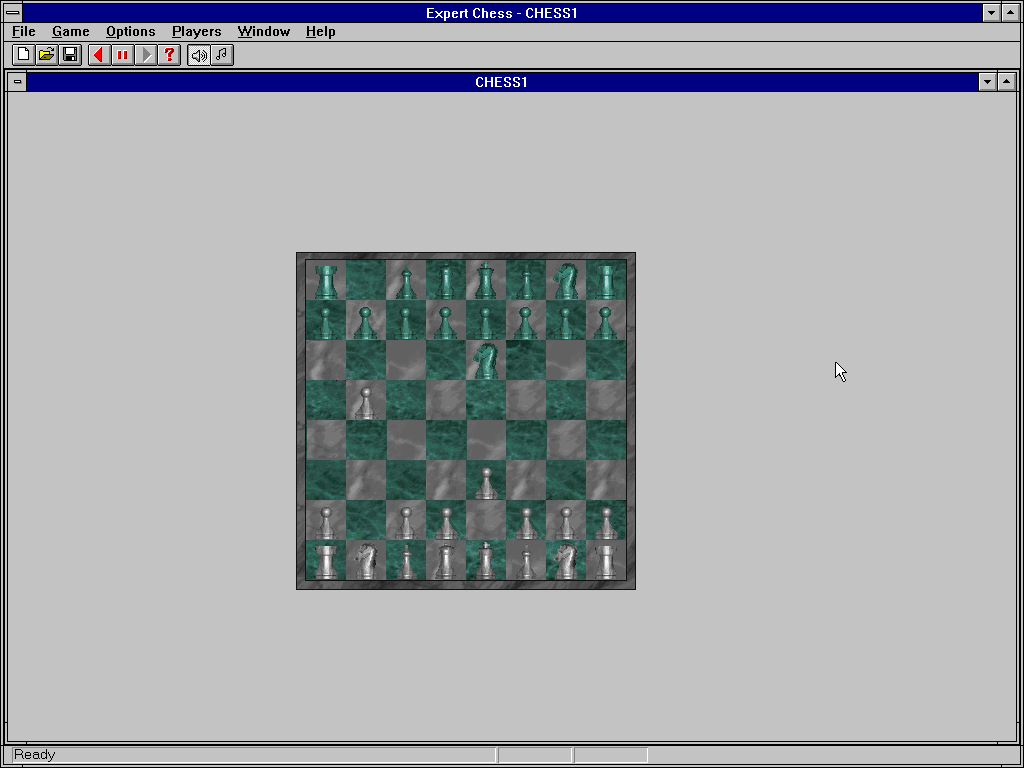Image resolution: width=1024 pixels, height=768 pixels.
Task: Open the Options menu
Action: tap(130, 31)
